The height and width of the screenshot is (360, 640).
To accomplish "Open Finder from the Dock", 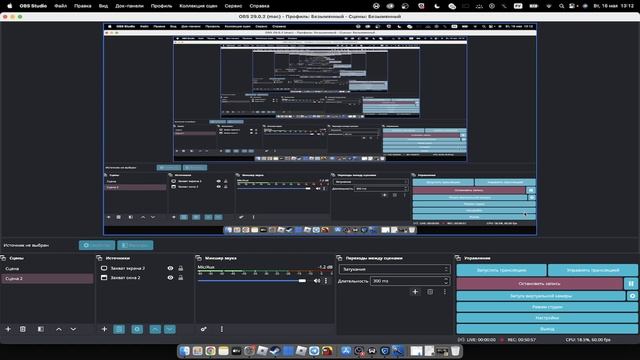I will coord(184,351).
